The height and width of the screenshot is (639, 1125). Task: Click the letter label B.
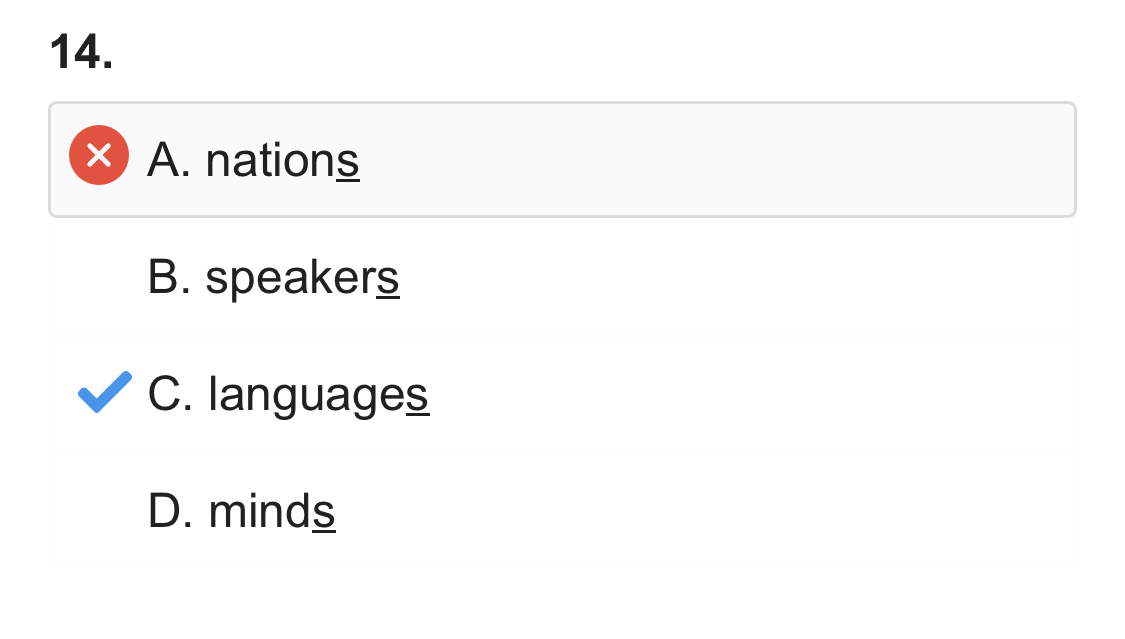coord(165,278)
